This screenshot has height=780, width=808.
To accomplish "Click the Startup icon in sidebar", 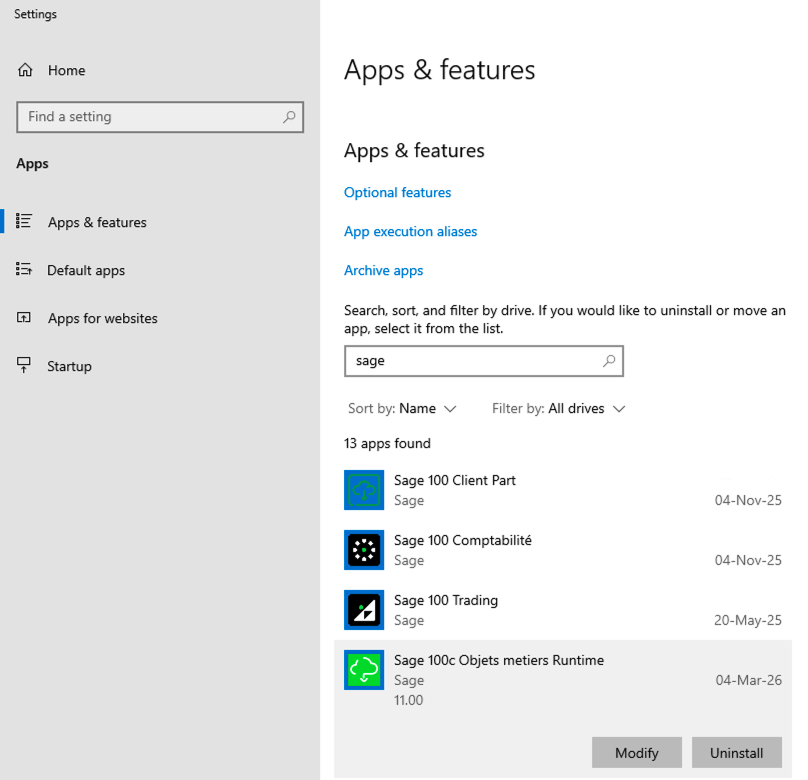I will coord(24,366).
